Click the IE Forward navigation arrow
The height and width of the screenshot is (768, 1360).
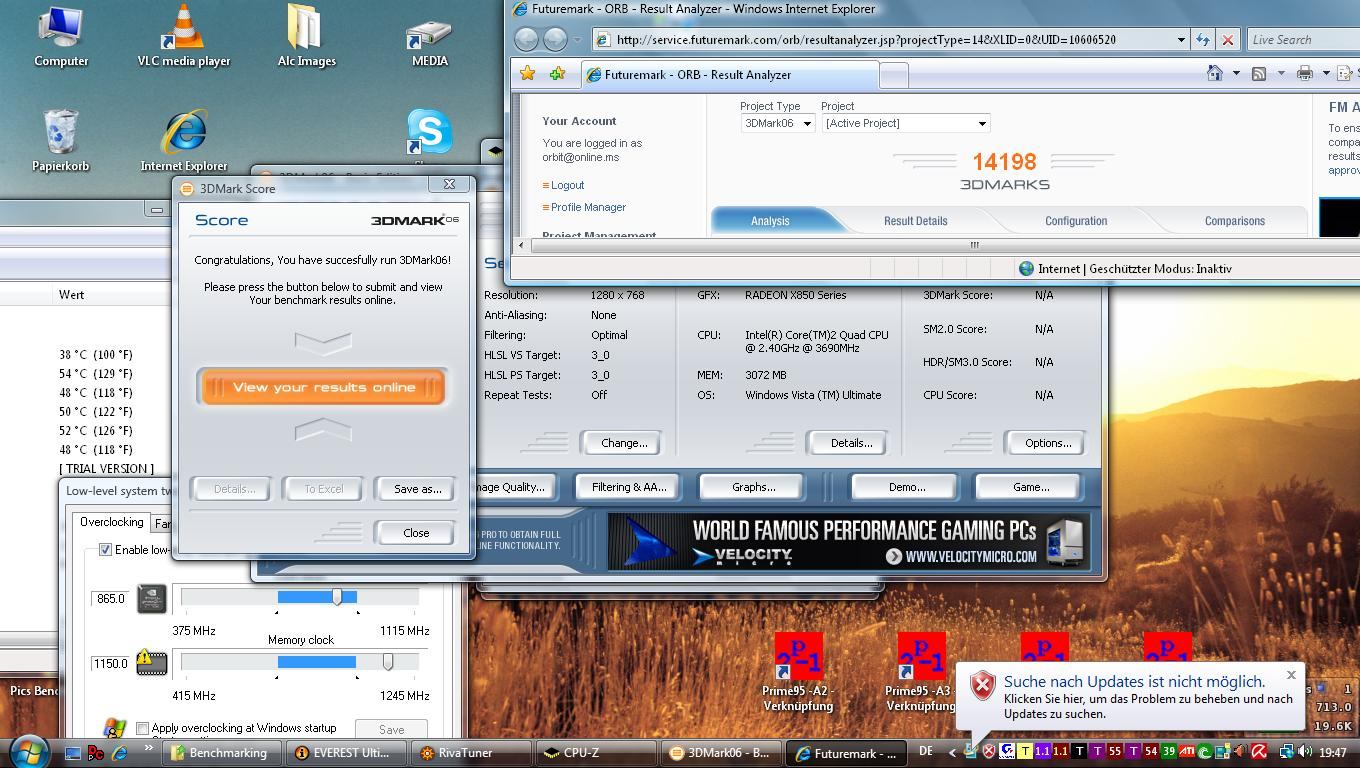(x=555, y=39)
